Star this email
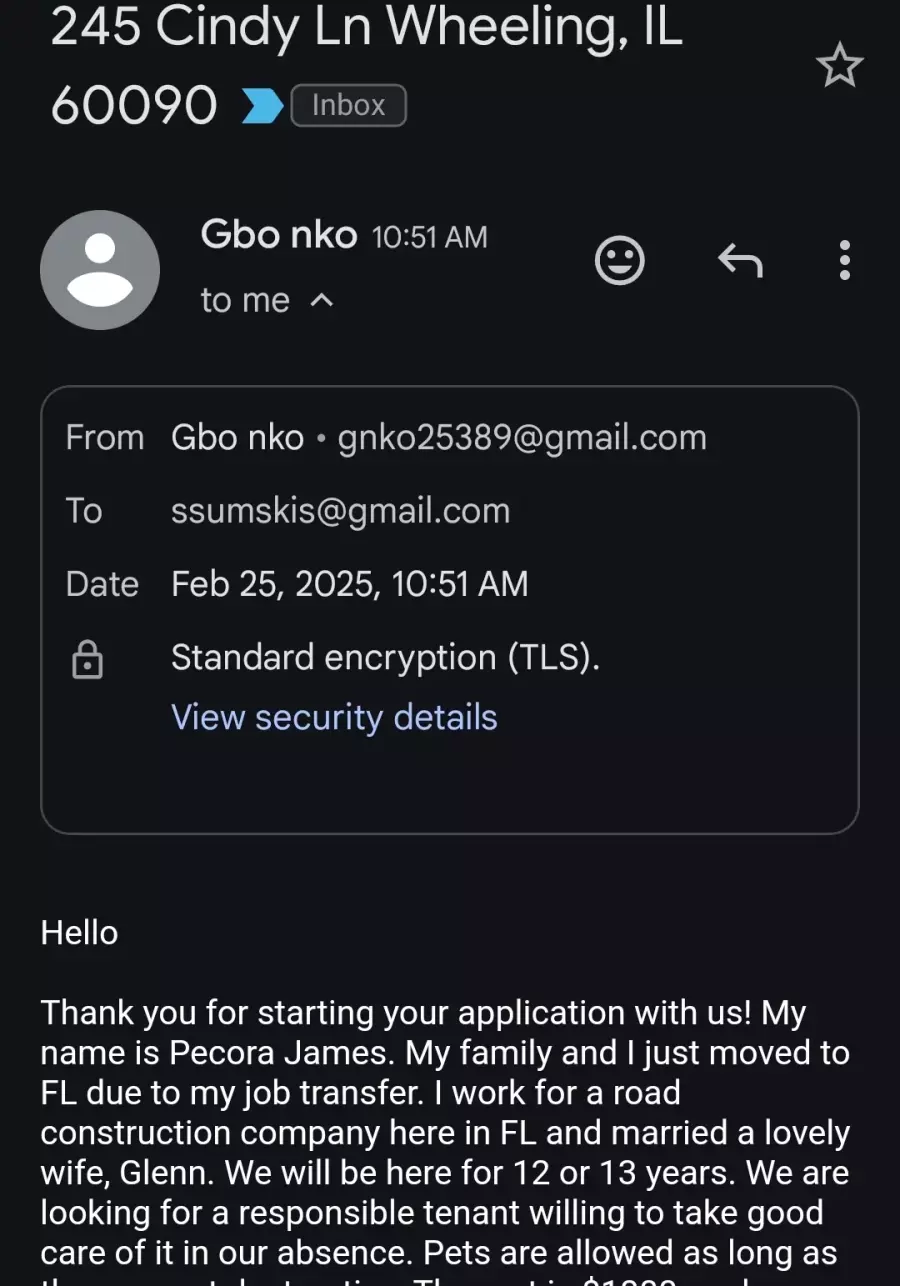 click(838, 66)
